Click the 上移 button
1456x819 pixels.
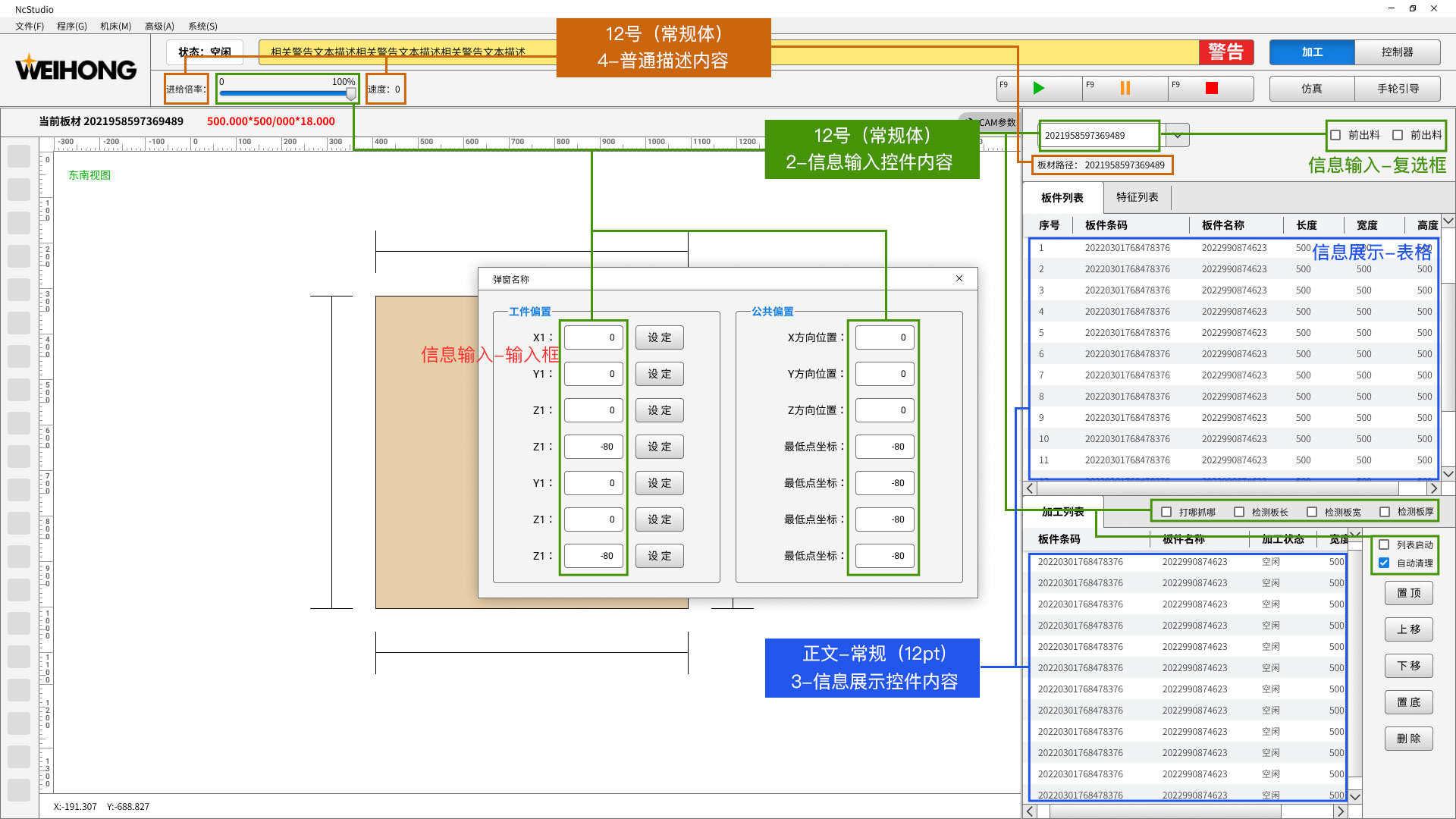tap(1408, 629)
